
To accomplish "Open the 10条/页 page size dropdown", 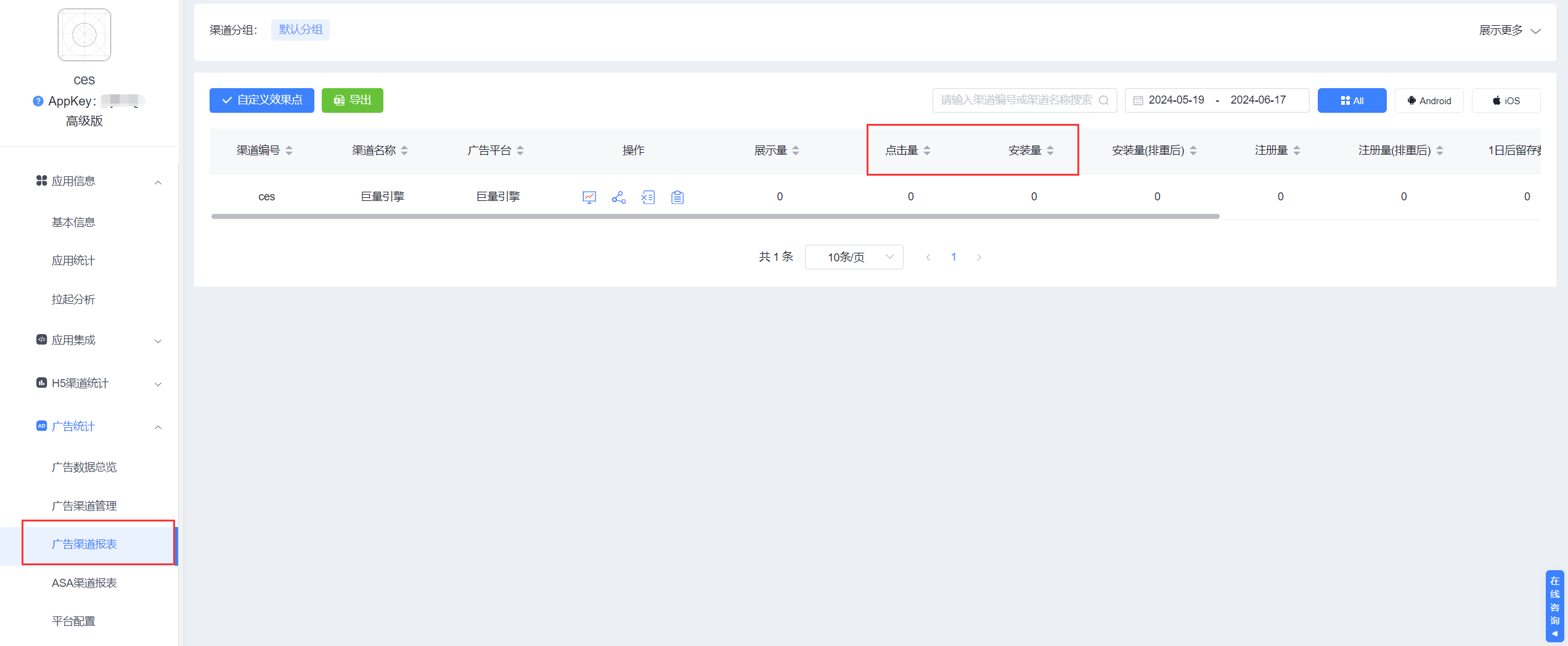I will click(x=854, y=257).
